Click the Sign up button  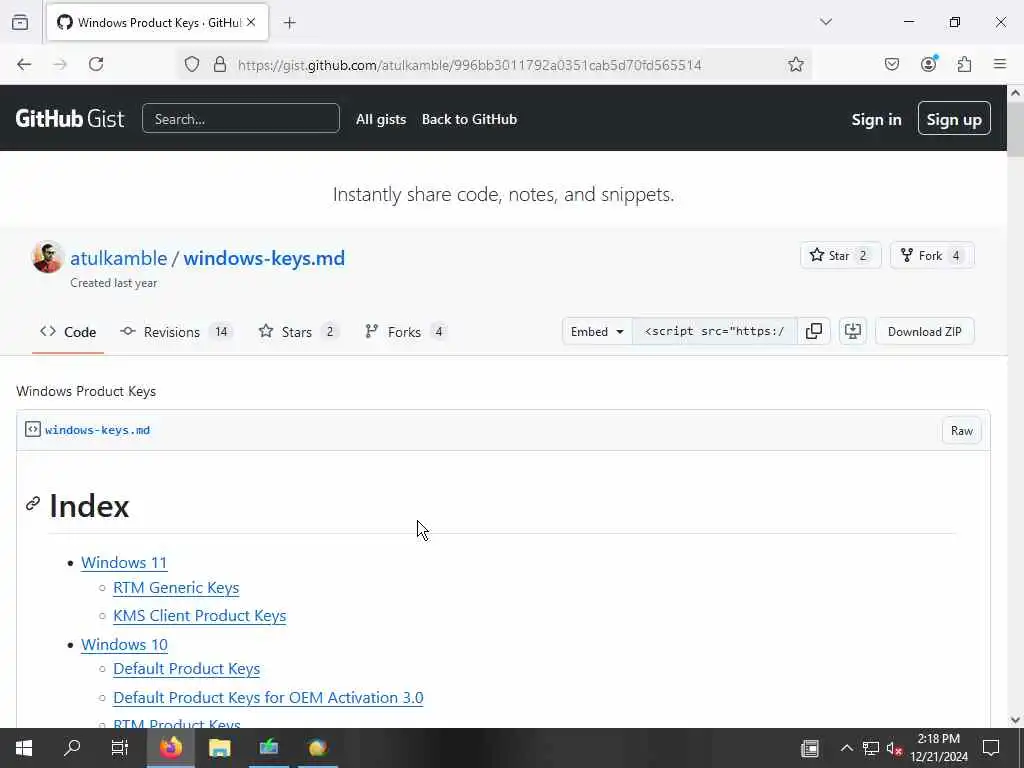point(954,120)
